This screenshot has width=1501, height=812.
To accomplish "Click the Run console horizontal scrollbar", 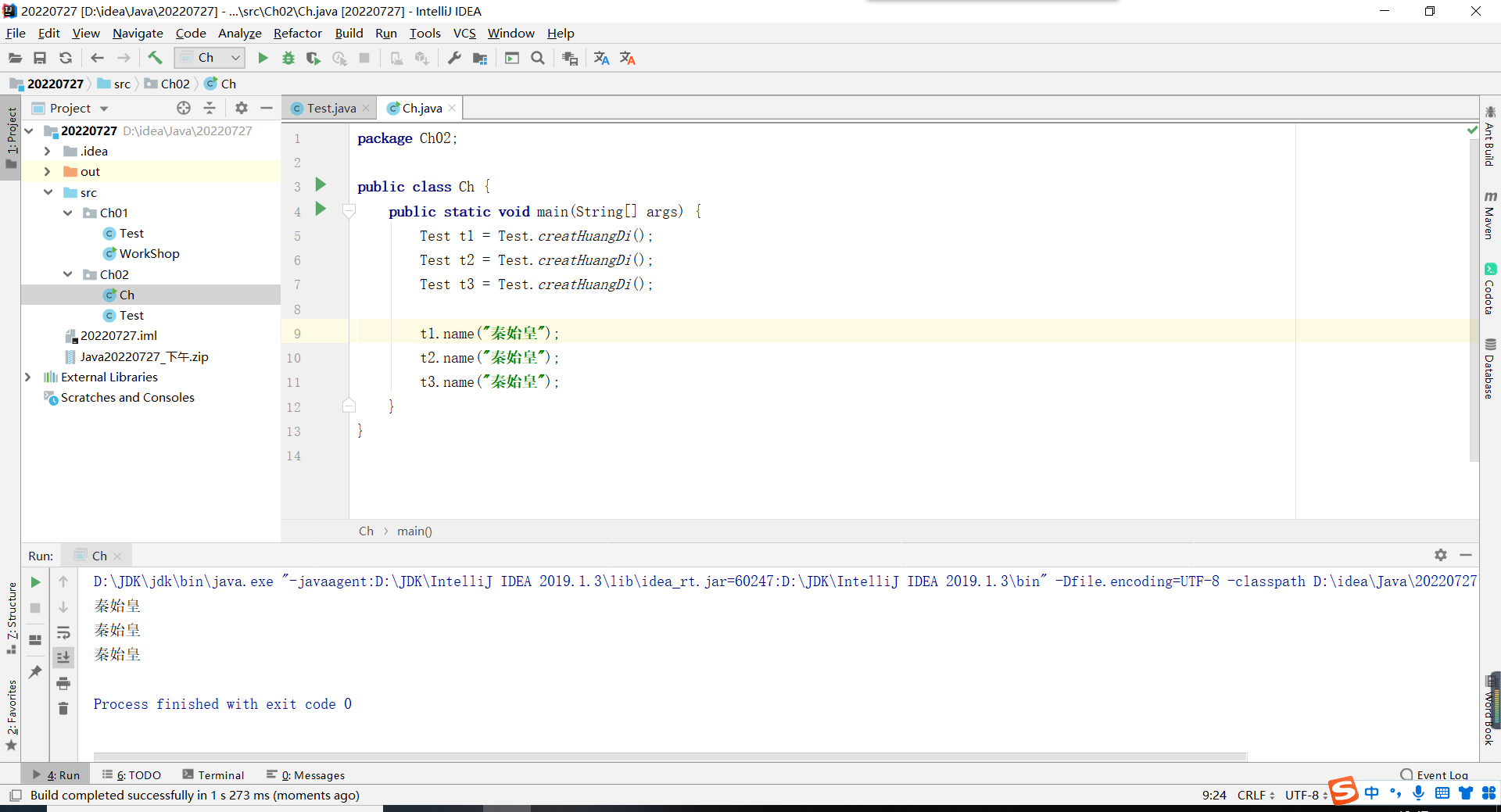I will (x=670, y=757).
